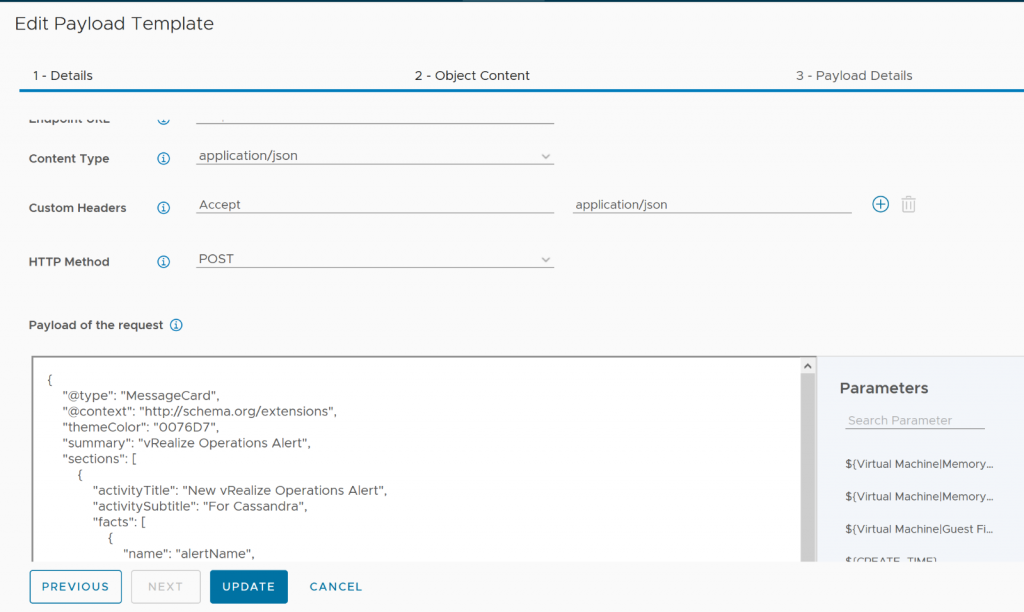Switch to the 1 - Details step
Screen dimensions: 1024x612
(62, 76)
